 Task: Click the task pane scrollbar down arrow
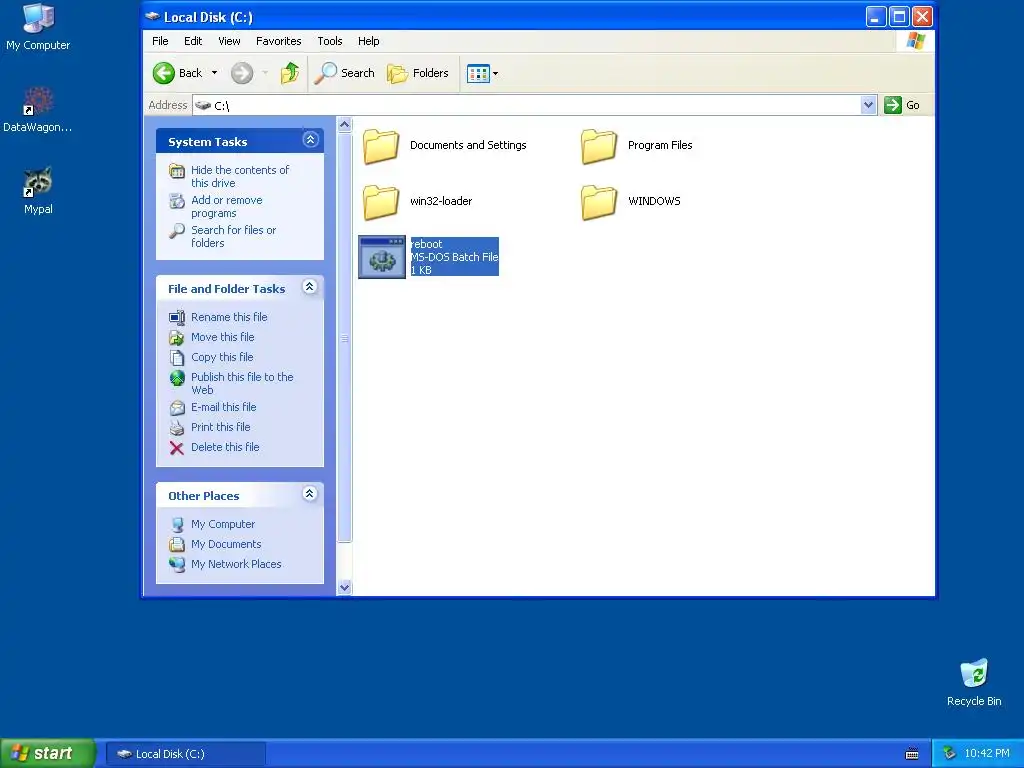pos(345,587)
